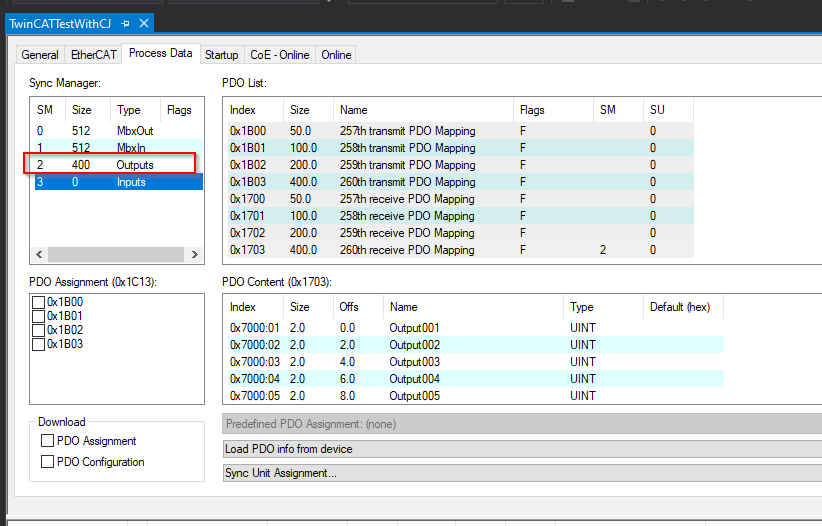Select PDO content entry Output005

(x=474, y=396)
